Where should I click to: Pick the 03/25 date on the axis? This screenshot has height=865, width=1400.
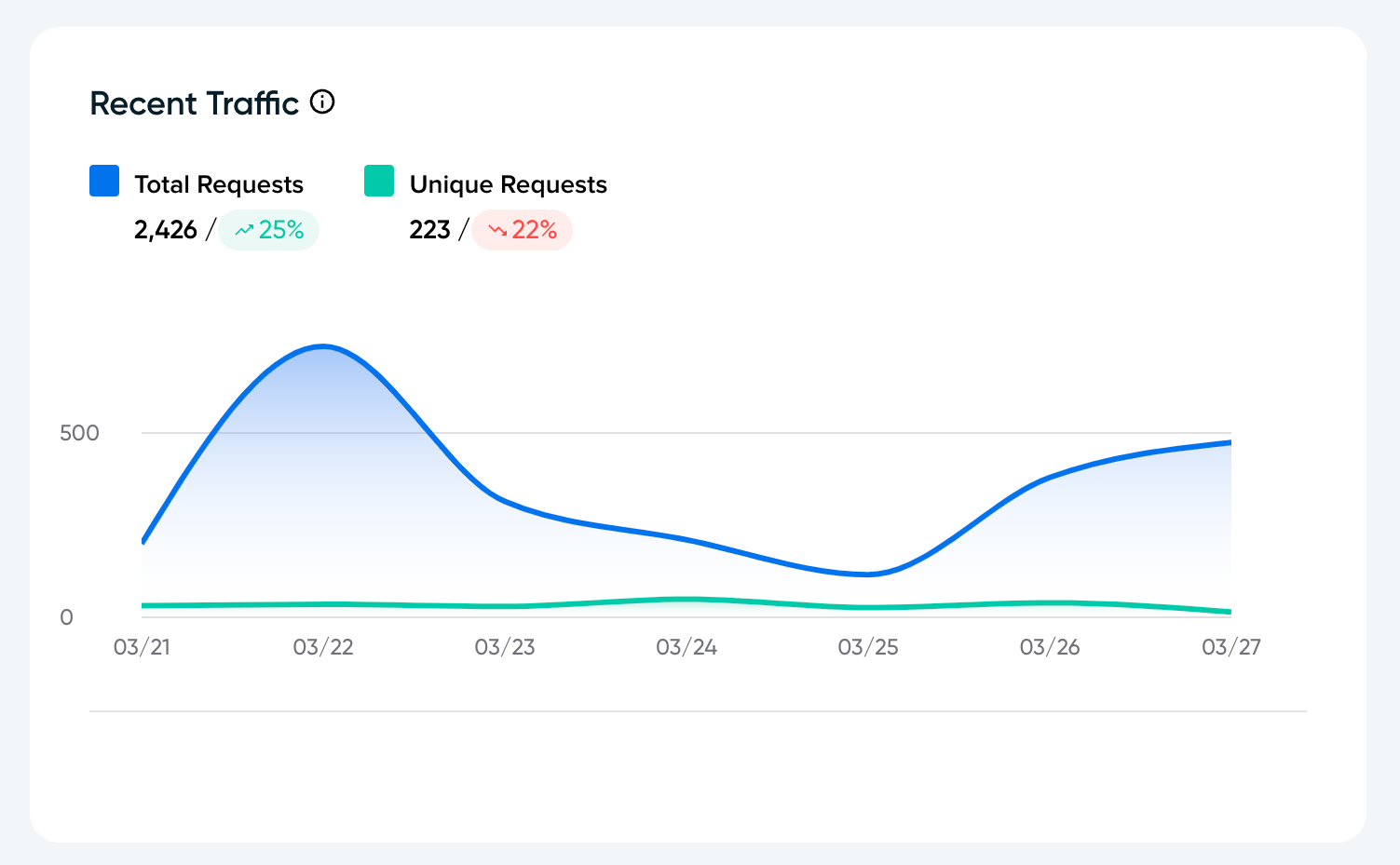pos(868,647)
